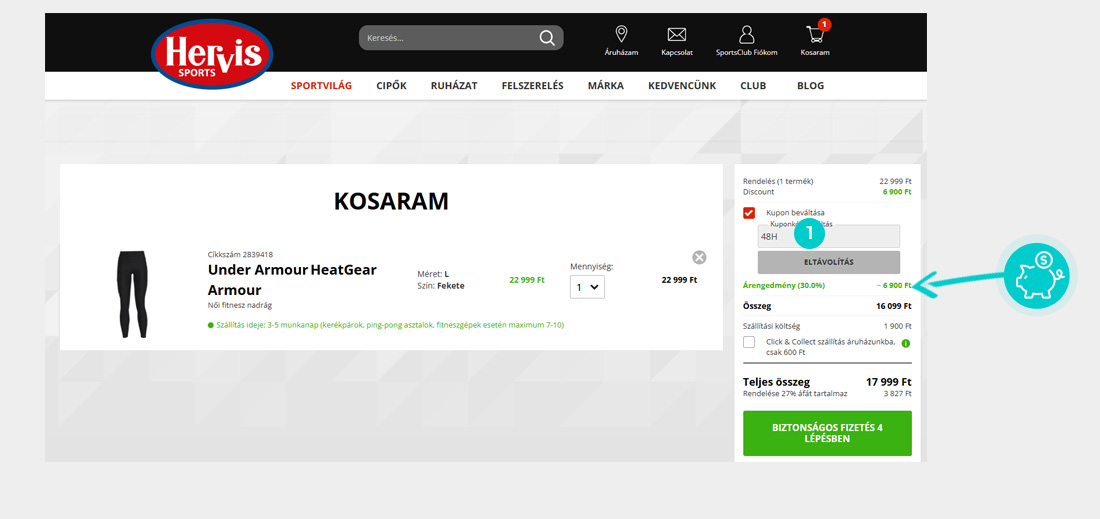The image size is (1100, 519).
Task: Click the Keresés search input field
Action: pos(449,38)
